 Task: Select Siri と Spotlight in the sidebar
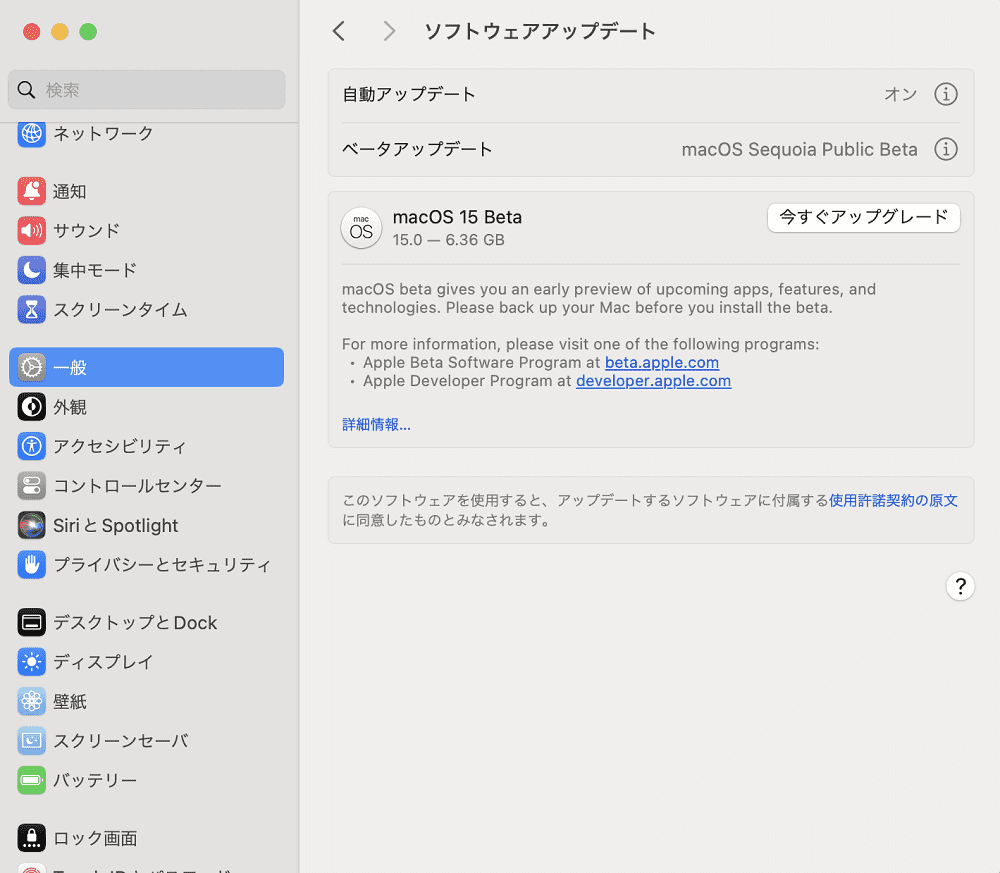pos(147,525)
